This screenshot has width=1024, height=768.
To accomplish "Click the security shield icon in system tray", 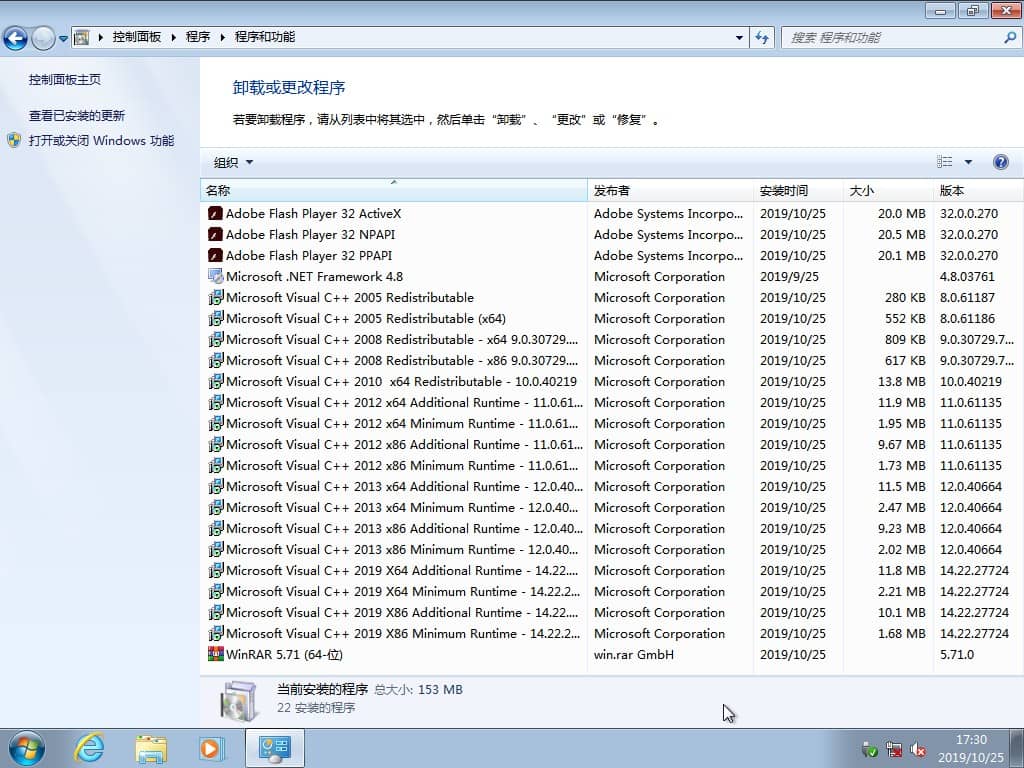I will pos(869,748).
